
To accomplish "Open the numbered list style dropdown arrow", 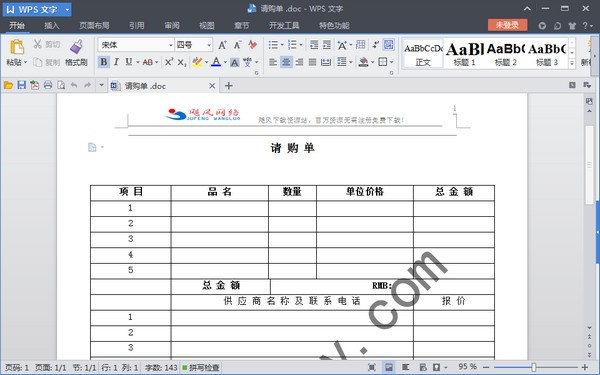I will point(301,45).
